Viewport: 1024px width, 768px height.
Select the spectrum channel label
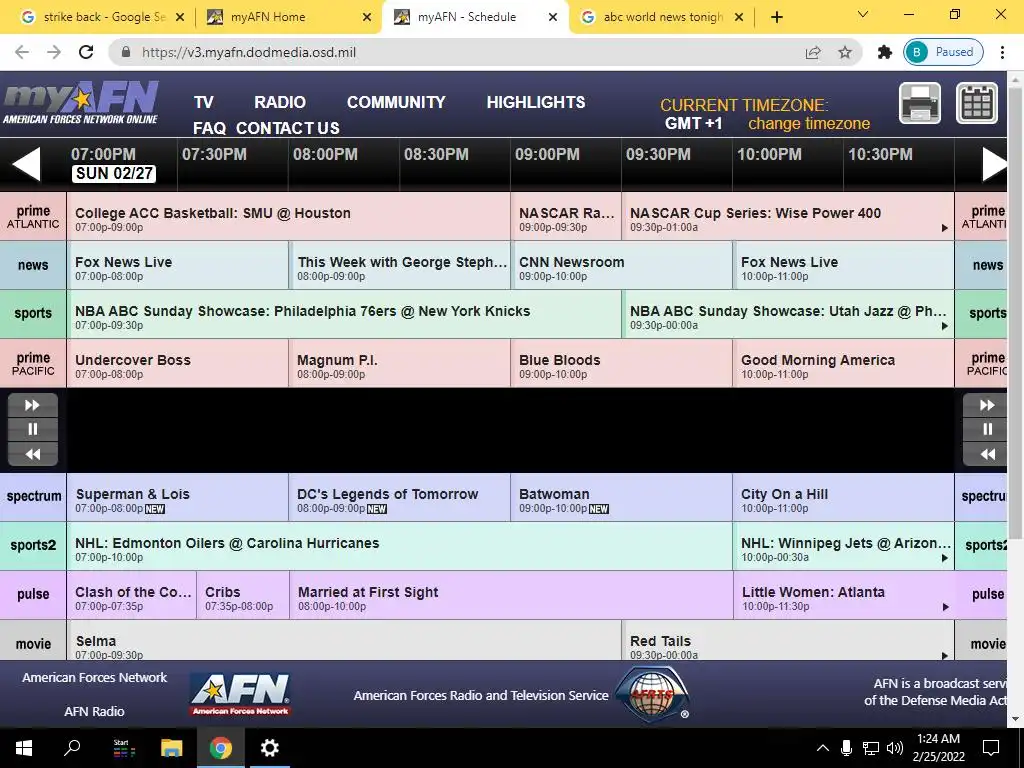[33, 496]
